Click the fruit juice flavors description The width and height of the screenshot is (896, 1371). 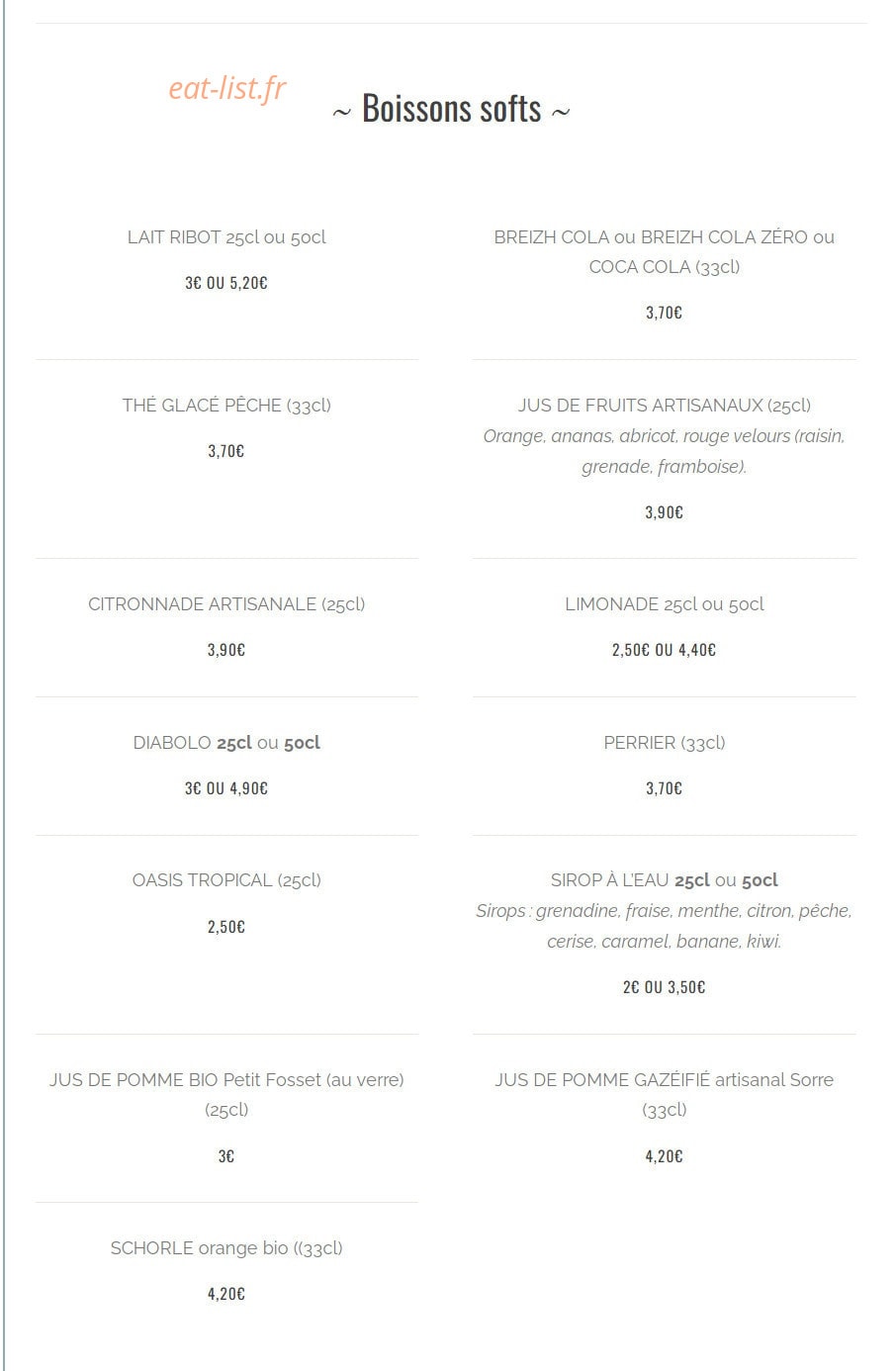tap(664, 451)
